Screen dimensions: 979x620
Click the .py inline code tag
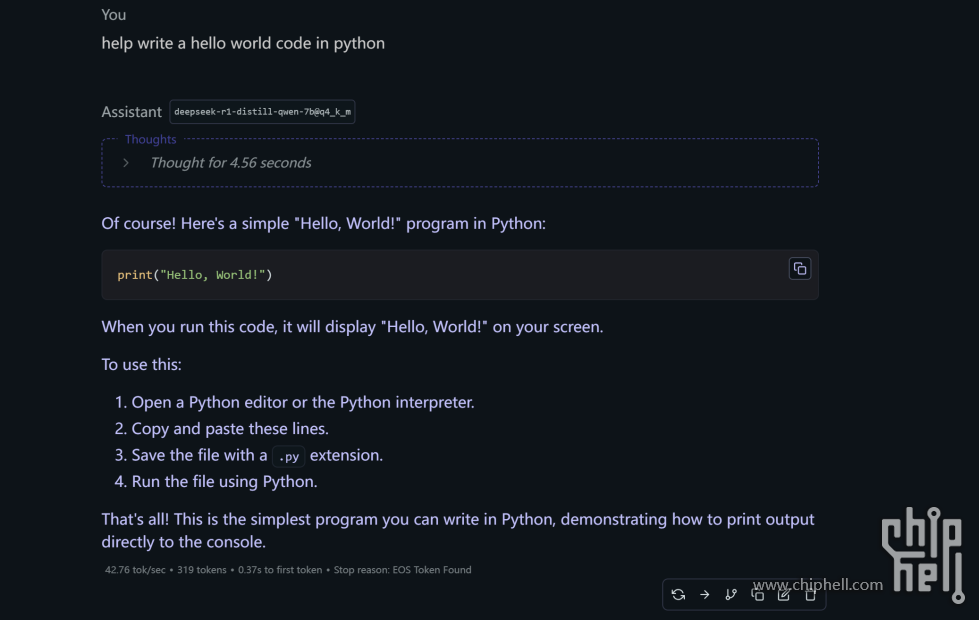coord(288,456)
